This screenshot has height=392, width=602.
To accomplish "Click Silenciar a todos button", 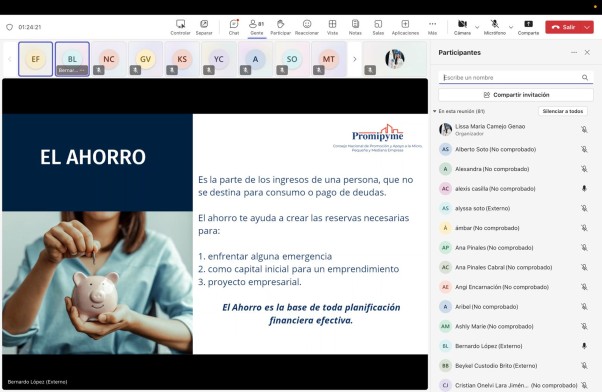I will pos(562,111).
